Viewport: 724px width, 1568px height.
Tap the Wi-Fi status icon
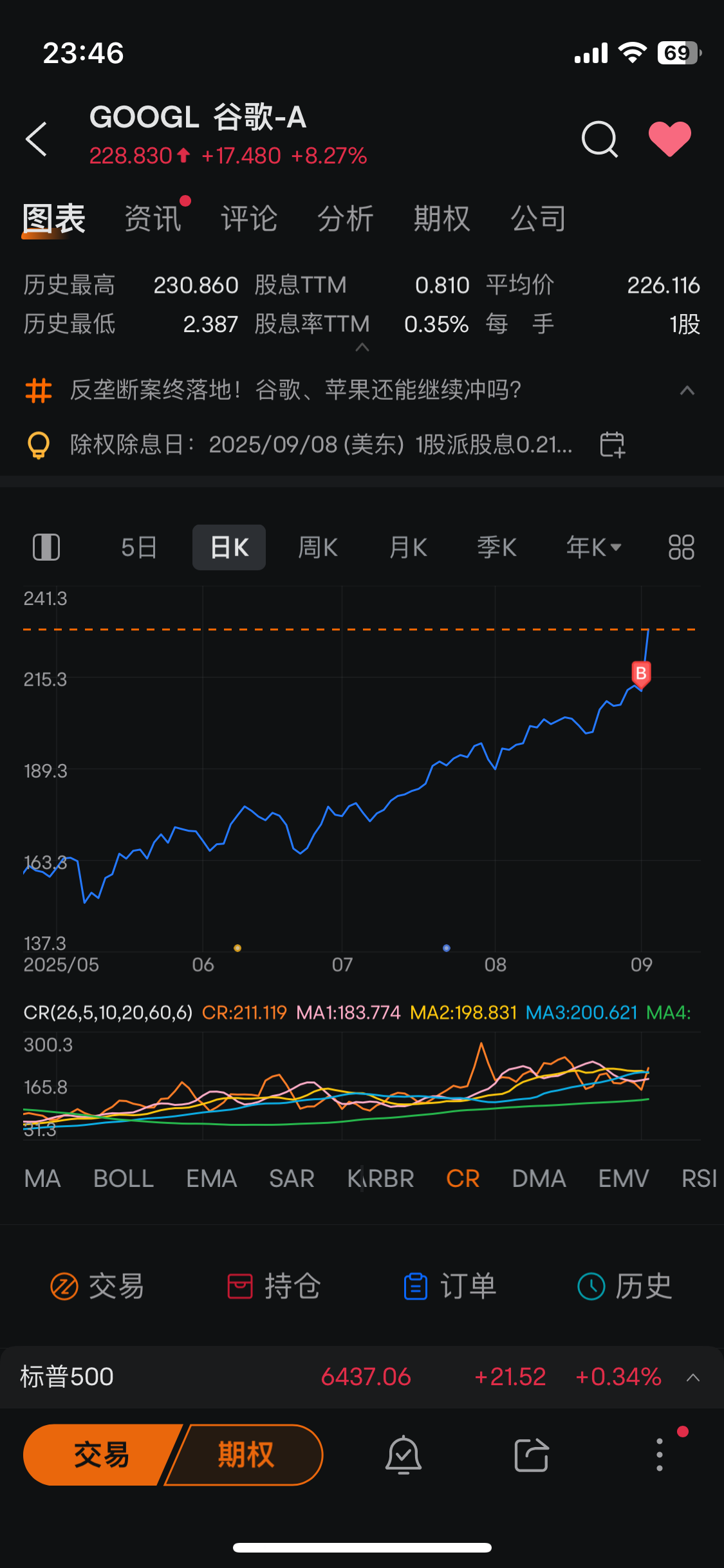pos(633,53)
